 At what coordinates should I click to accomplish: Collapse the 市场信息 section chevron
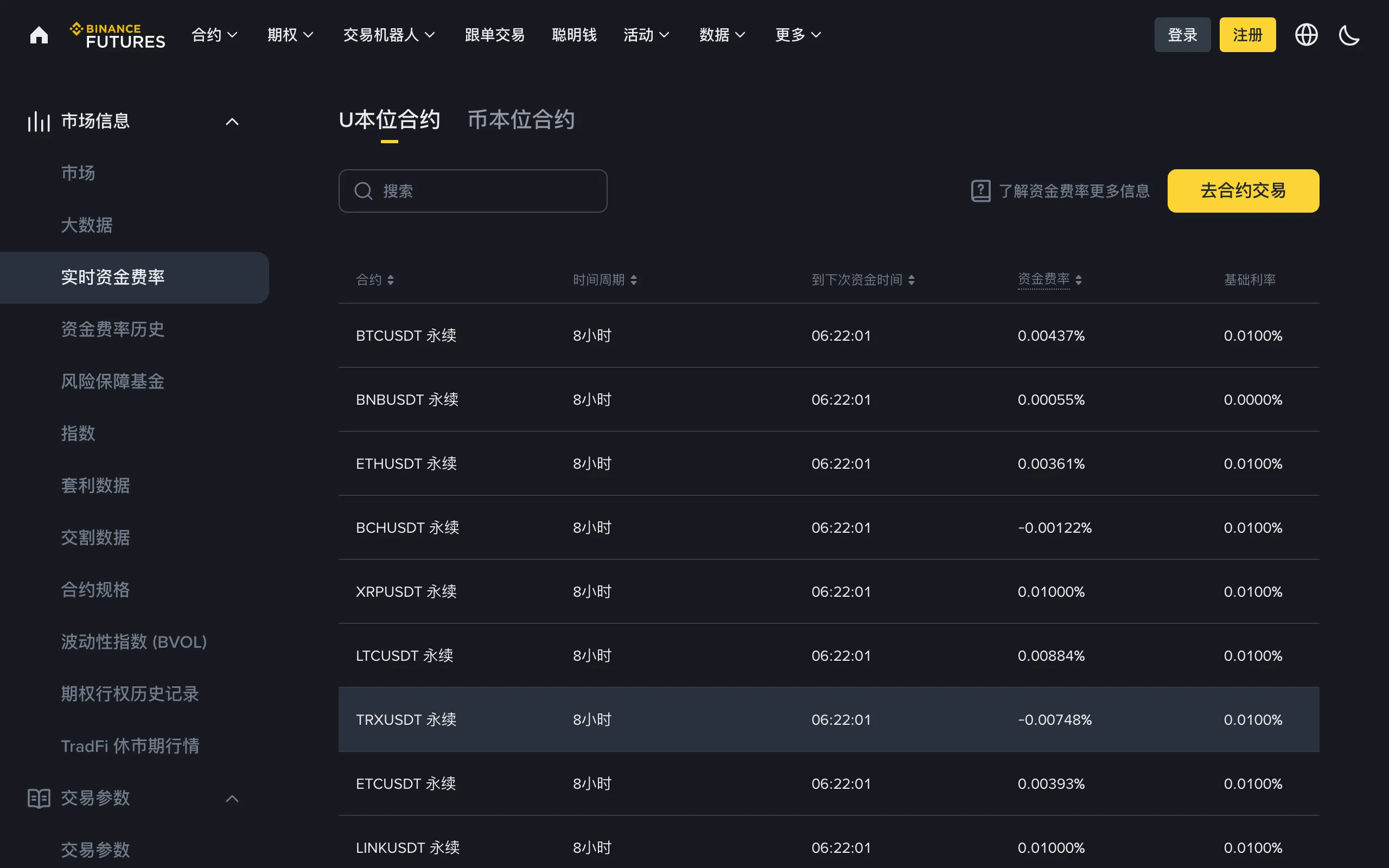point(232,122)
